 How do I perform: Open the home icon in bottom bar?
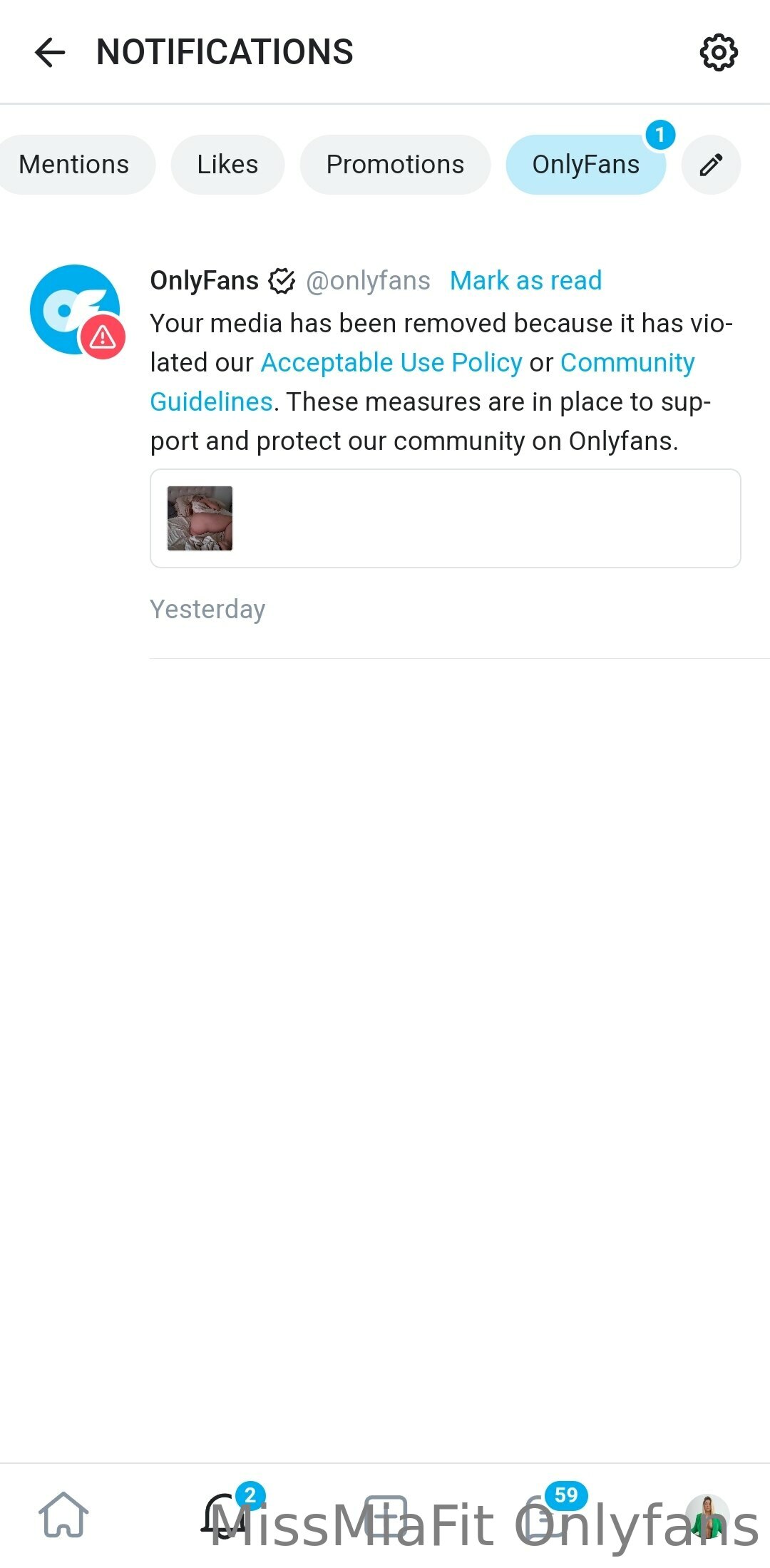click(63, 1515)
